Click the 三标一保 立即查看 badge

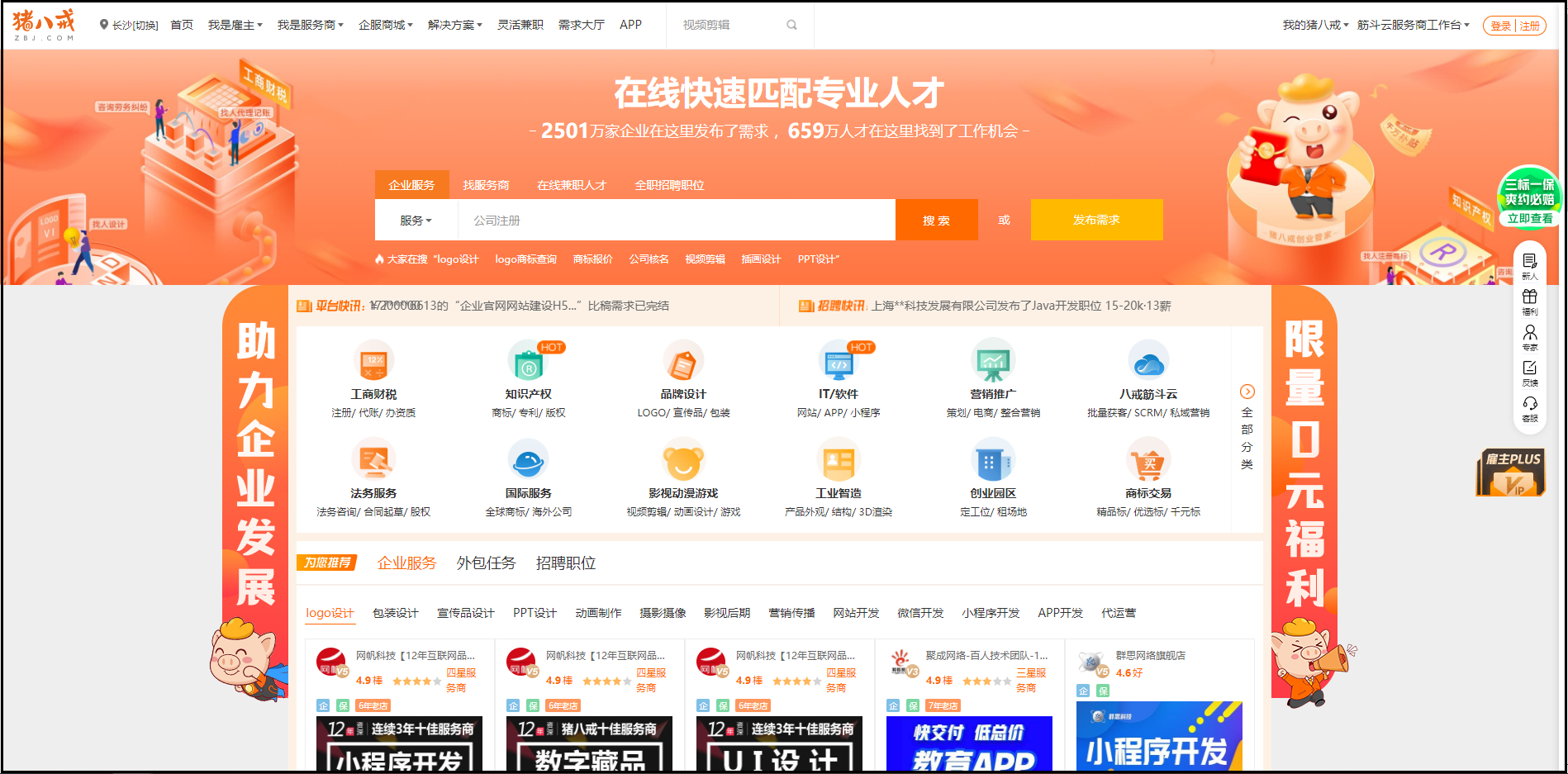[1529, 198]
